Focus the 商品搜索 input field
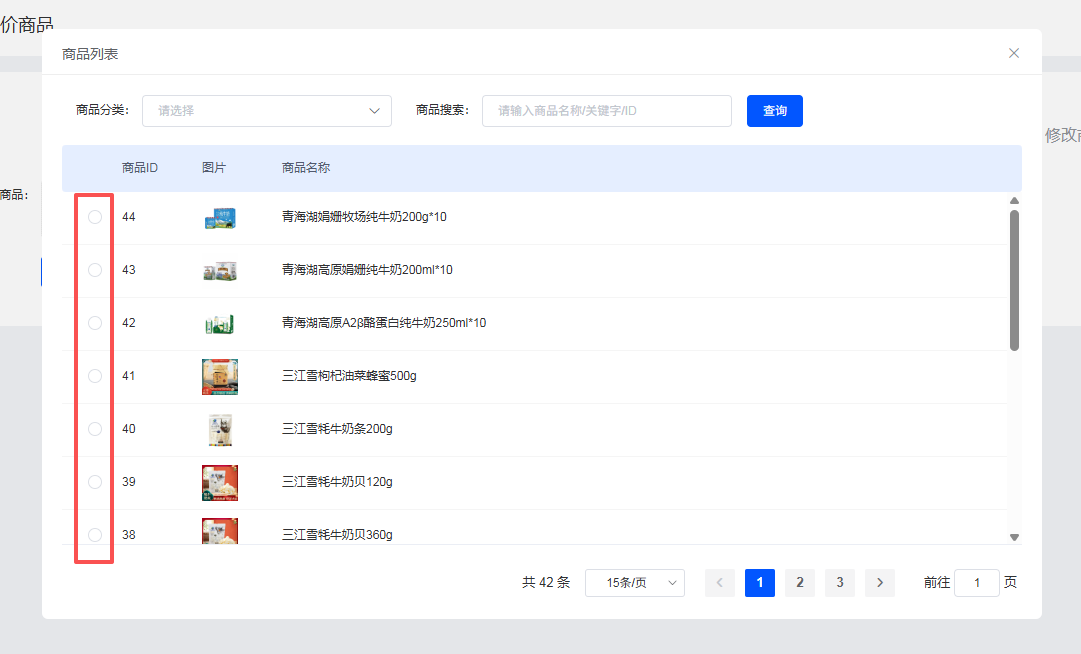1081x654 pixels. click(x=607, y=111)
